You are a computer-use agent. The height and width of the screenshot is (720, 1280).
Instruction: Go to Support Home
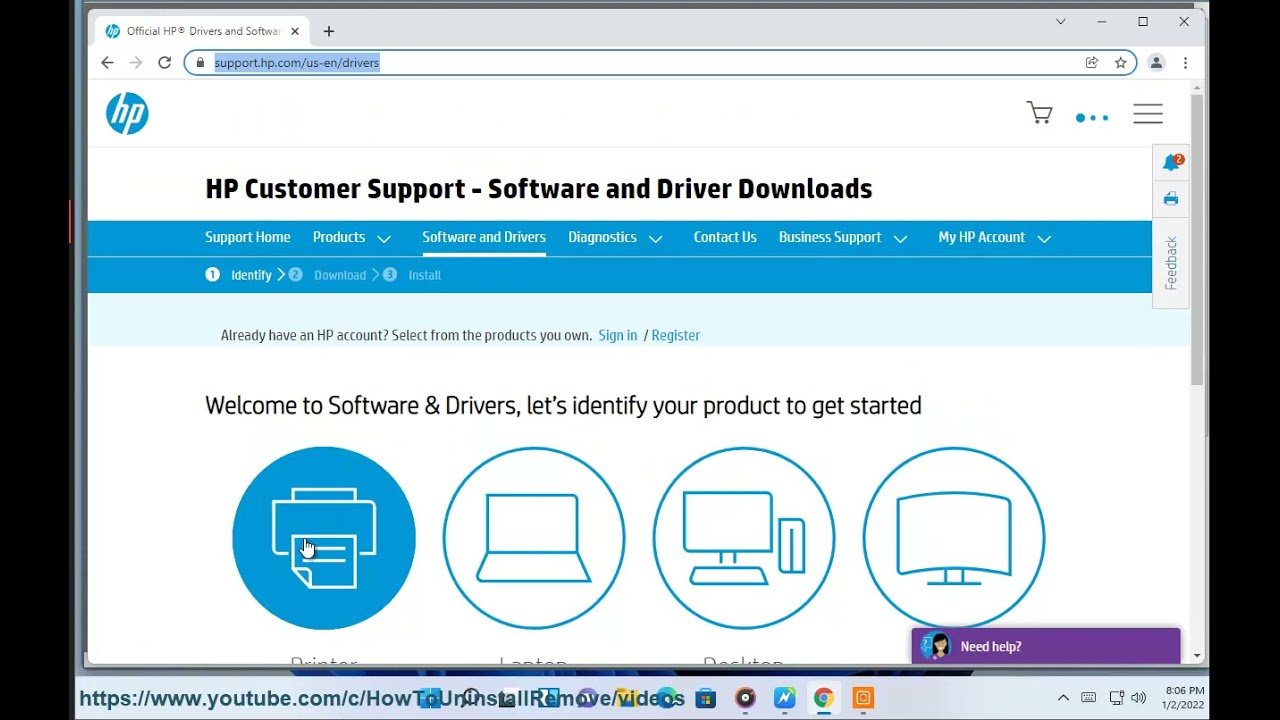pyautogui.click(x=248, y=238)
